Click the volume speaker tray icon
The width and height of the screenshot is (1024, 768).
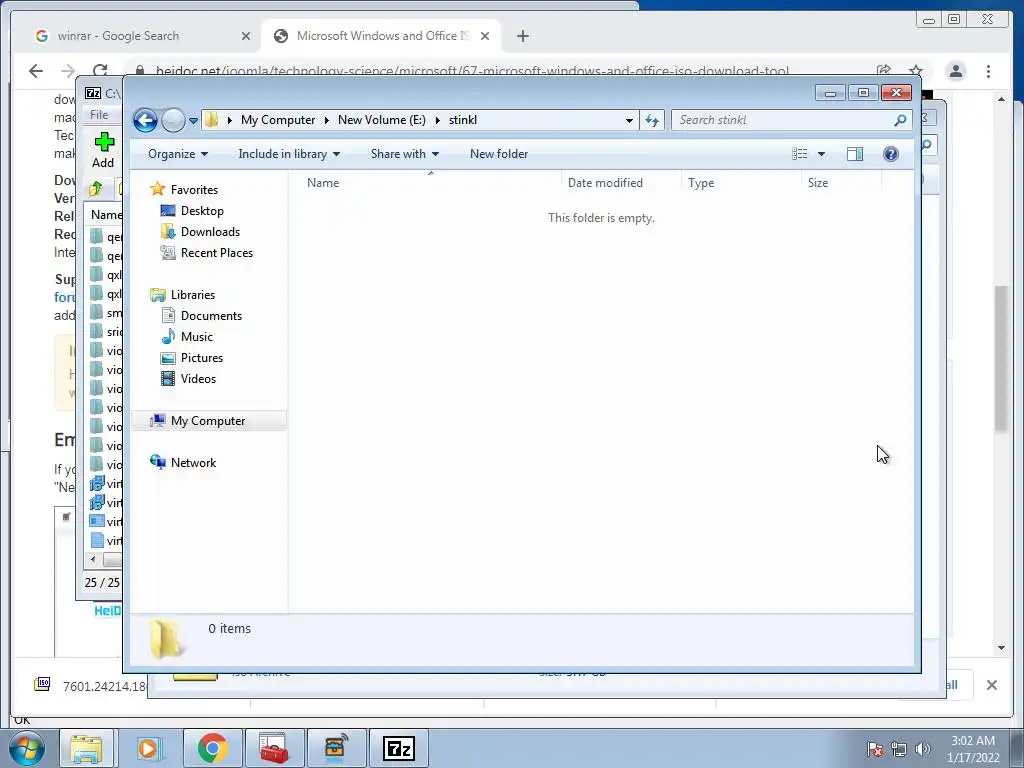click(x=922, y=749)
